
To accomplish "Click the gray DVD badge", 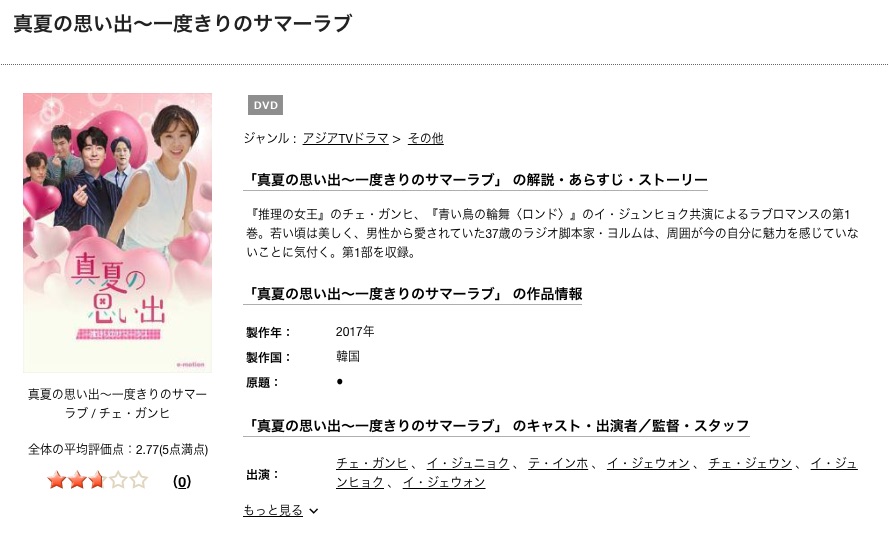I will 265,105.
